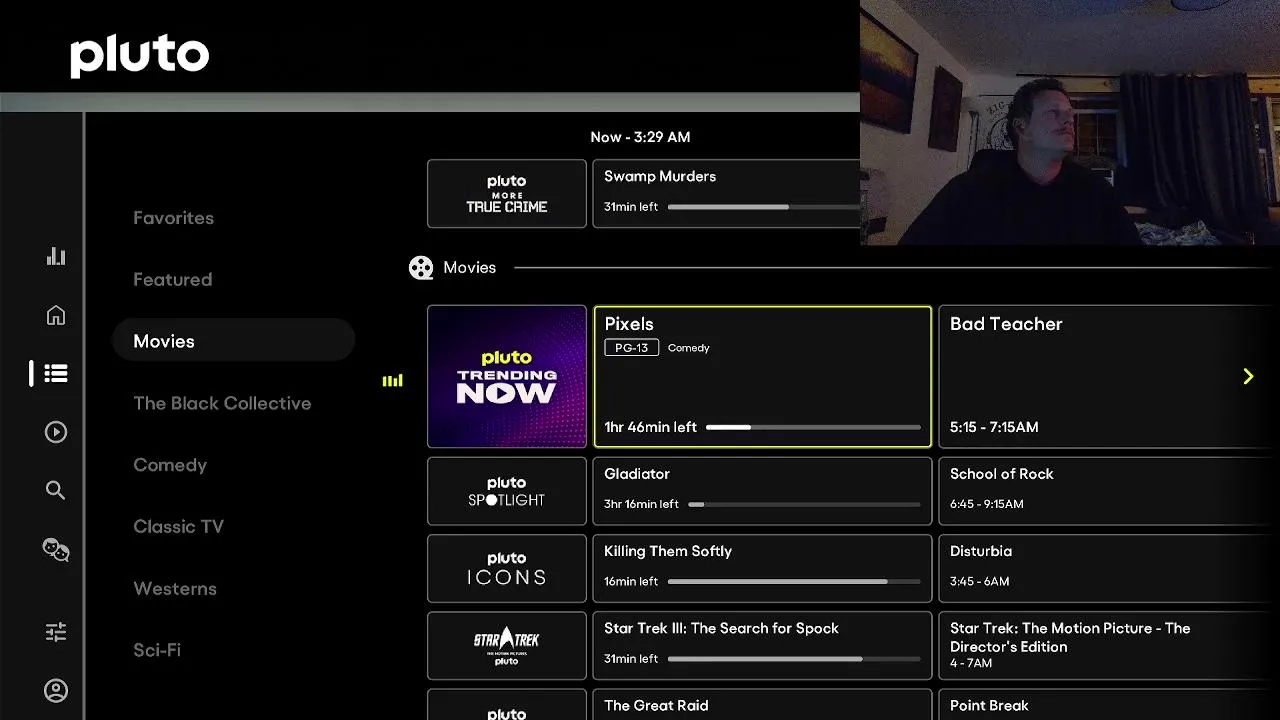The width and height of the screenshot is (1280, 720).
Task: Click the Movies section heading text
Action: coord(470,267)
